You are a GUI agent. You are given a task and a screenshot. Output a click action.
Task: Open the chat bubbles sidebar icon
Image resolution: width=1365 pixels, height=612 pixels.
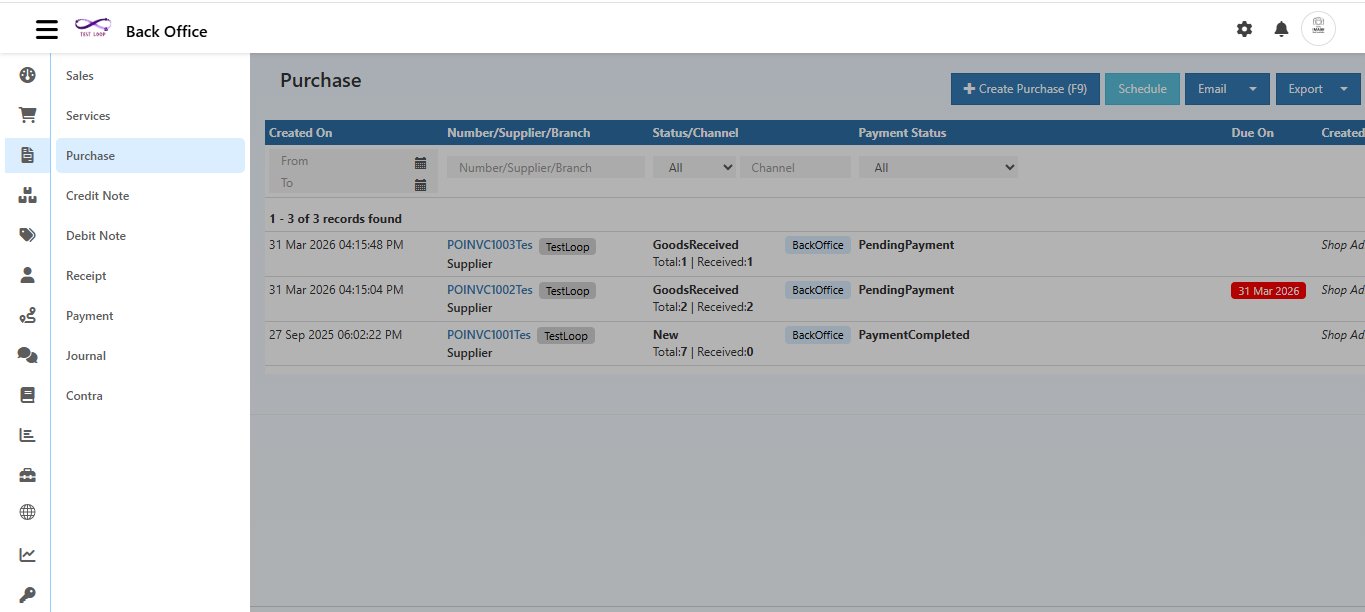(27, 355)
